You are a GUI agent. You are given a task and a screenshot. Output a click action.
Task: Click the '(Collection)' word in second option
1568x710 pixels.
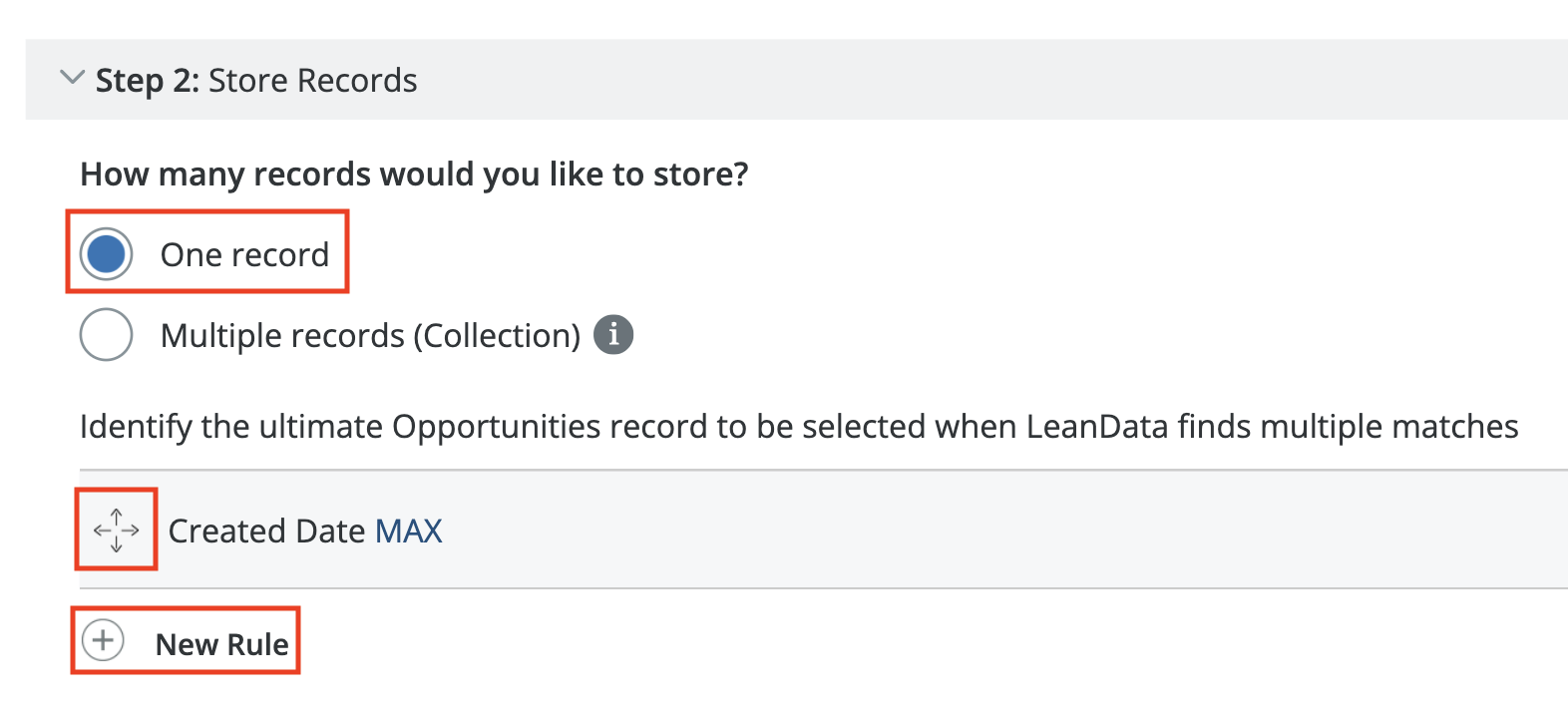click(x=497, y=336)
